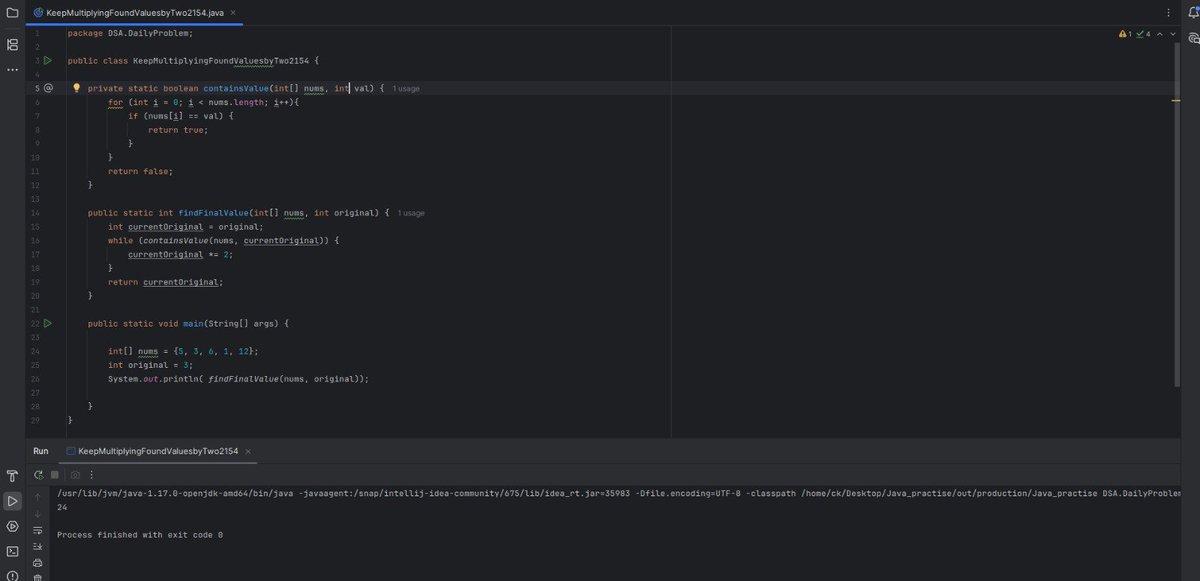Click the System.out.println statement
The width and height of the screenshot is (1200, 581).
238,379
